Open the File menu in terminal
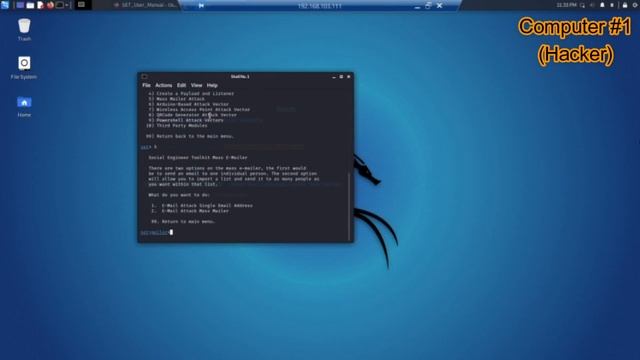 coord(147,85)
